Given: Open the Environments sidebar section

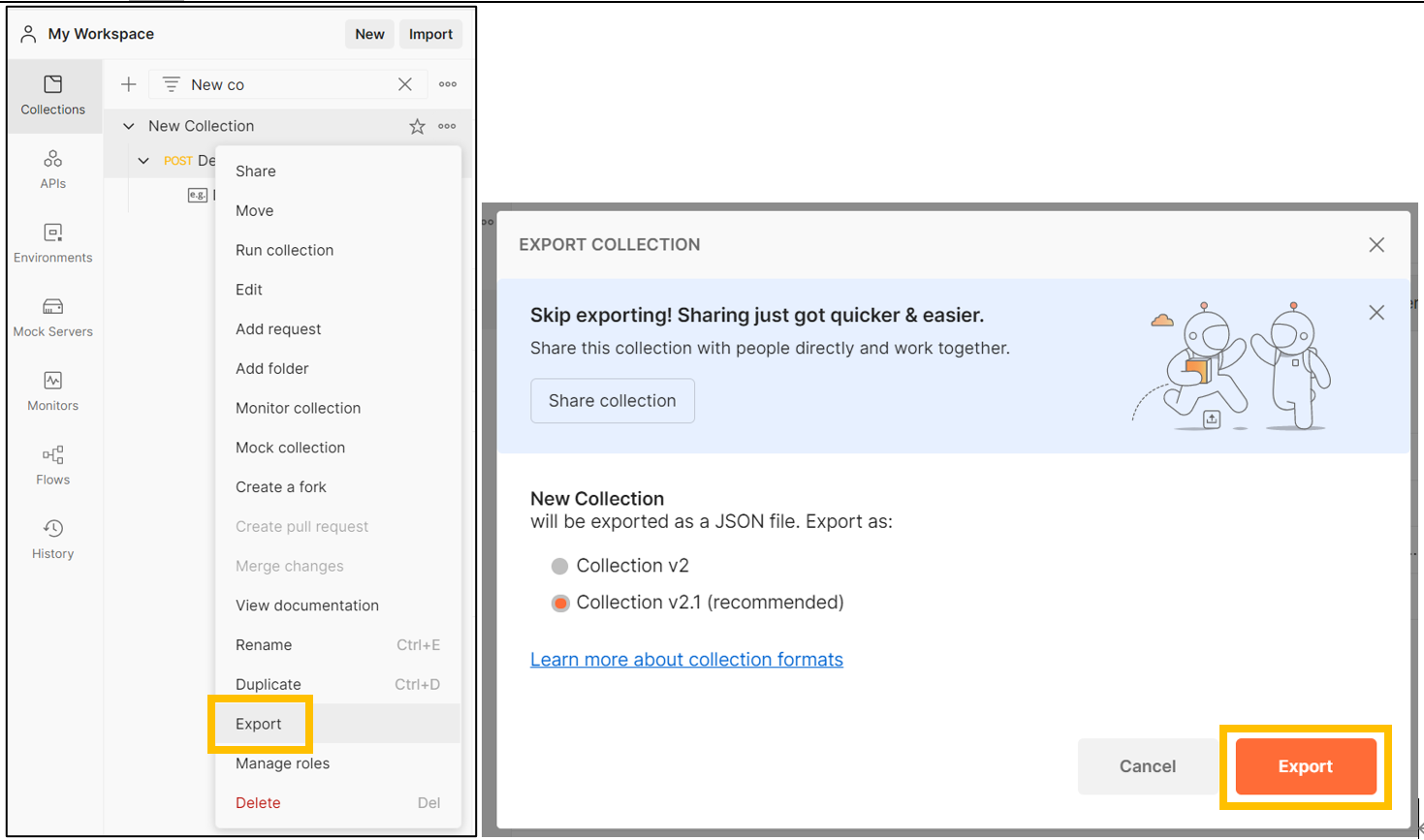Looking at the screenshot, I should point(53,243).
